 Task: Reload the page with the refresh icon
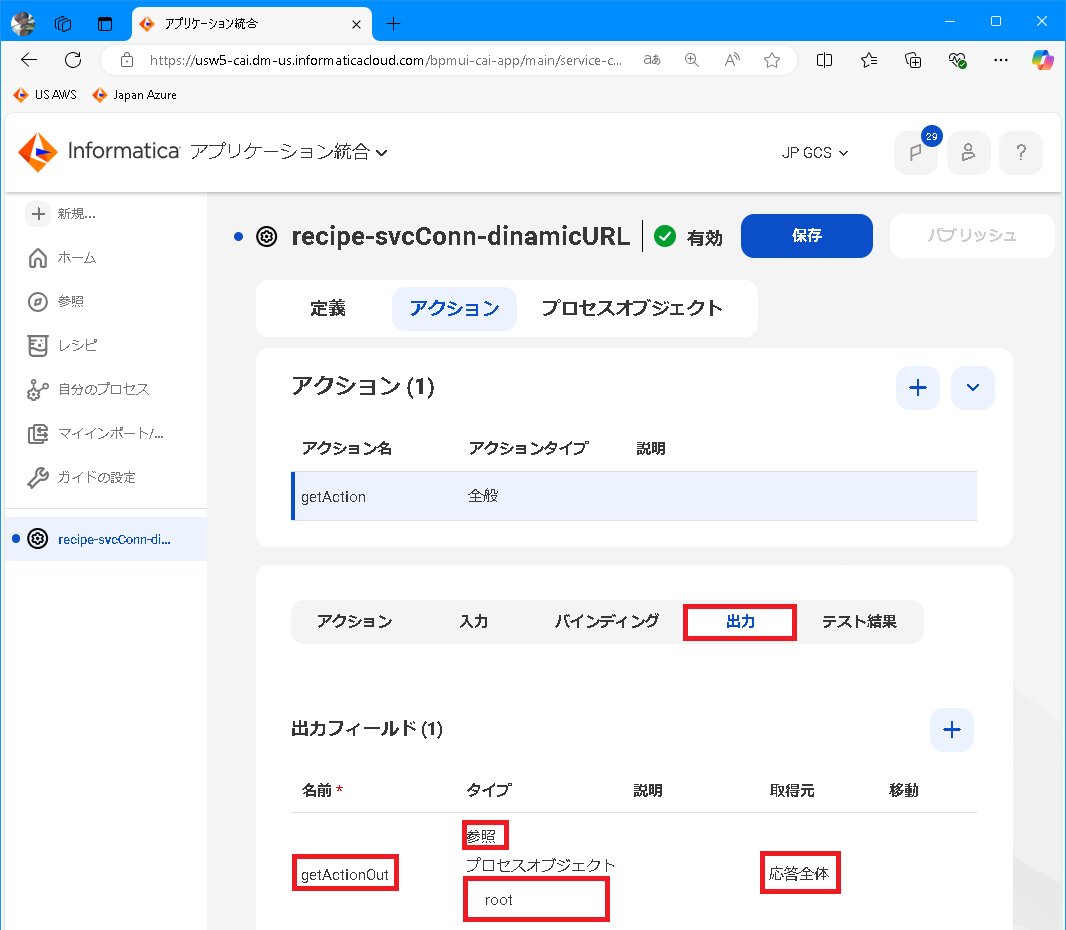point(73,61)
